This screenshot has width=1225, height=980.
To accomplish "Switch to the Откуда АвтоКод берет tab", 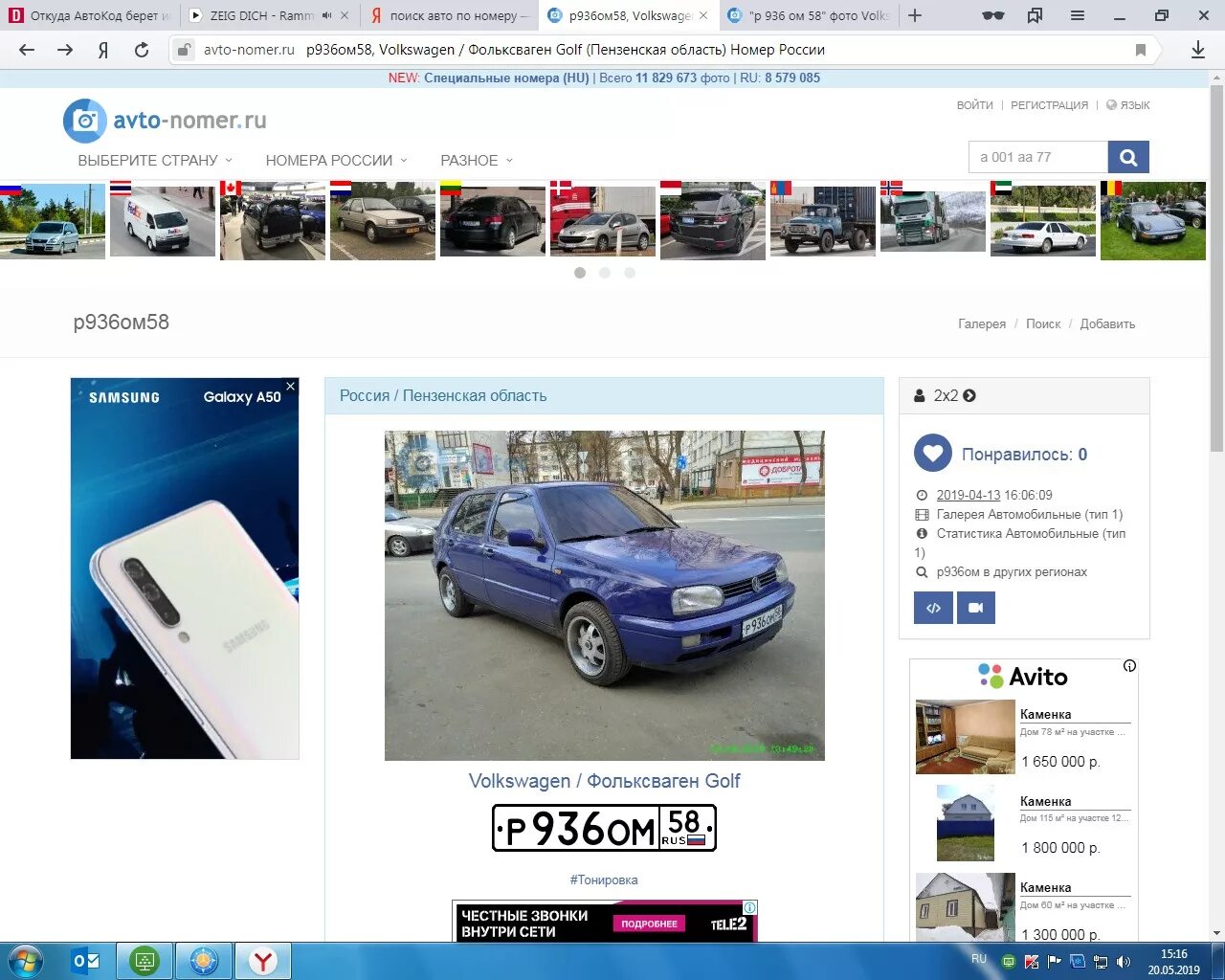I will 90,15.
